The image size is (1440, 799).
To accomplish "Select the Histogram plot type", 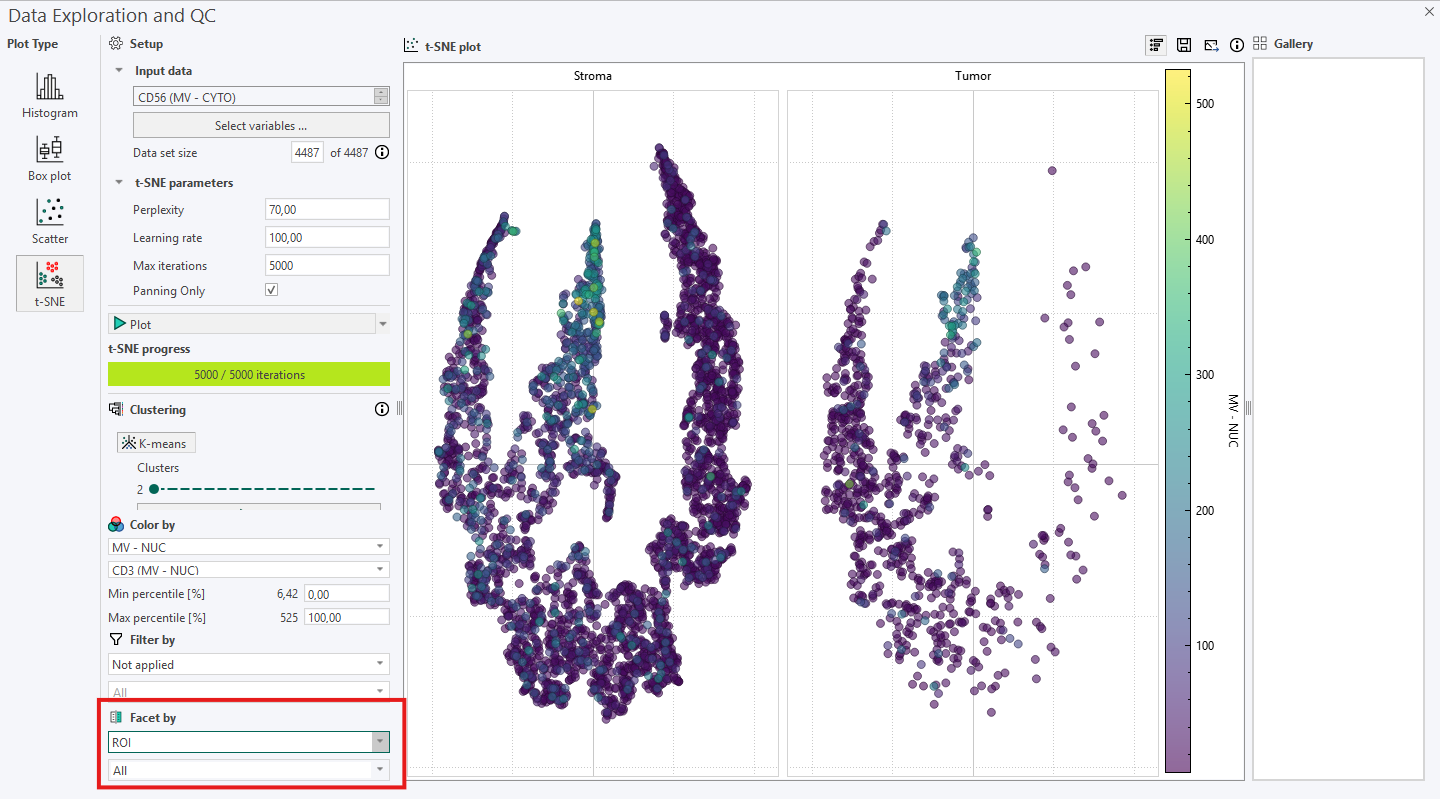I will (x=49, y=95).
